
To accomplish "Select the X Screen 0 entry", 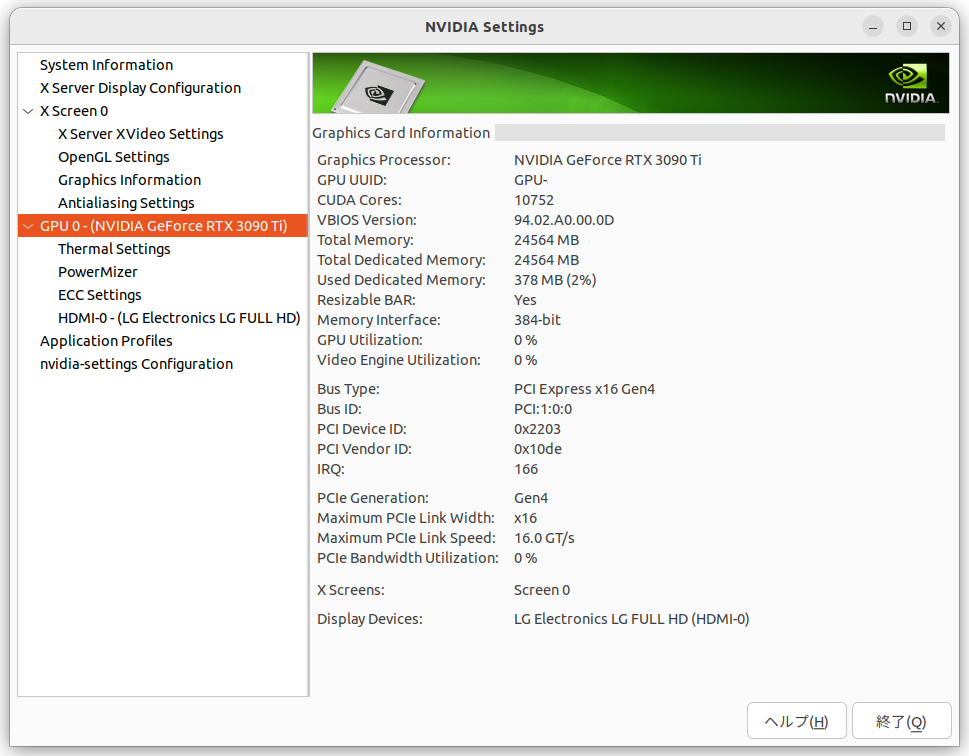I will [x=74, y=111].
